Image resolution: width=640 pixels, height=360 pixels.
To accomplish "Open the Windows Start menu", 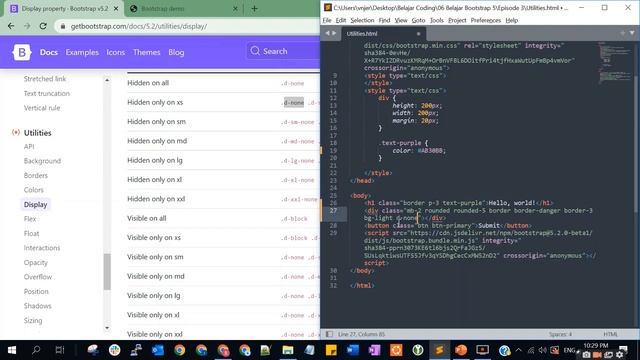I will click(x=11, y=350).
